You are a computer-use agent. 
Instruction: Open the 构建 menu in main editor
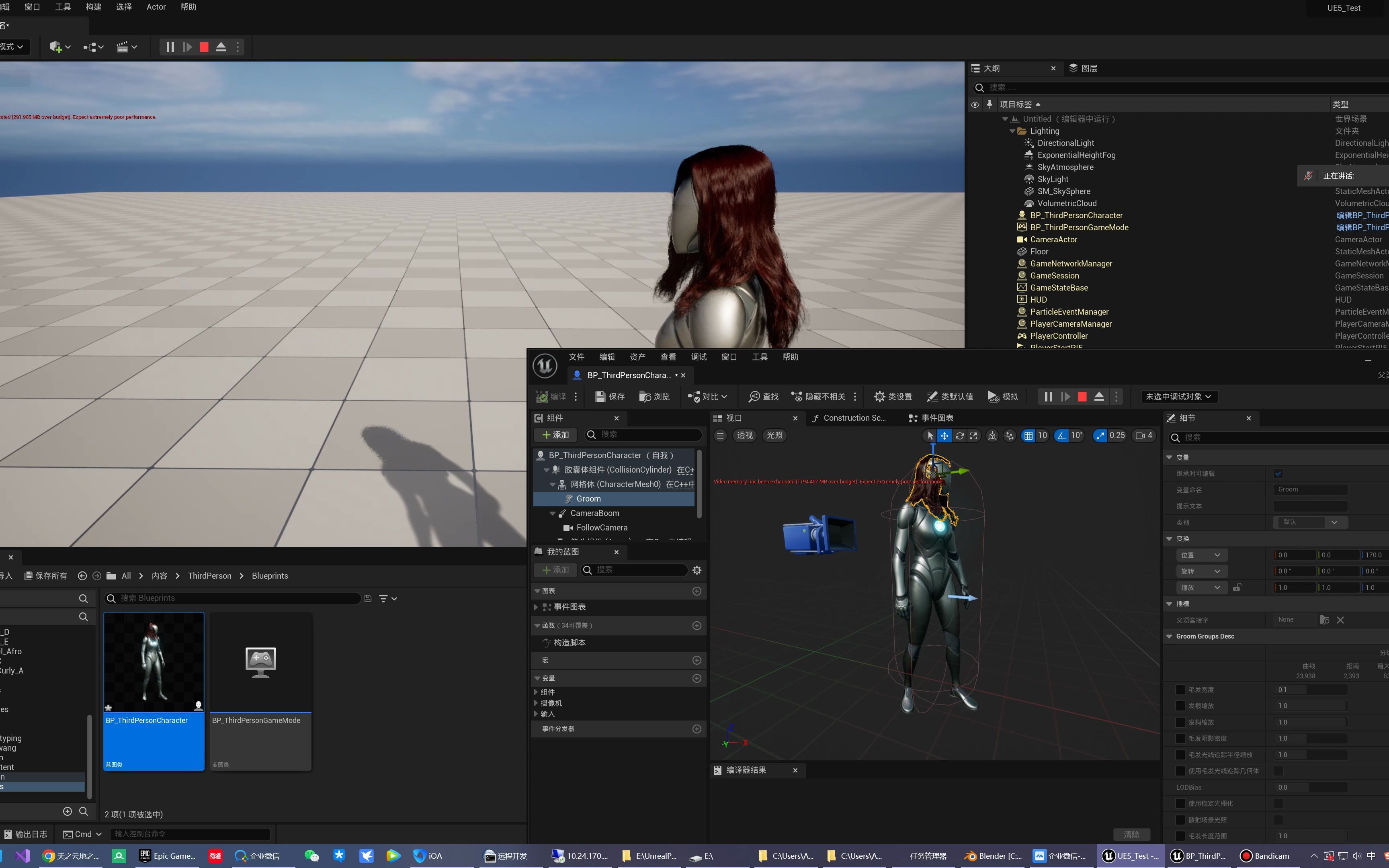[93, 7]
